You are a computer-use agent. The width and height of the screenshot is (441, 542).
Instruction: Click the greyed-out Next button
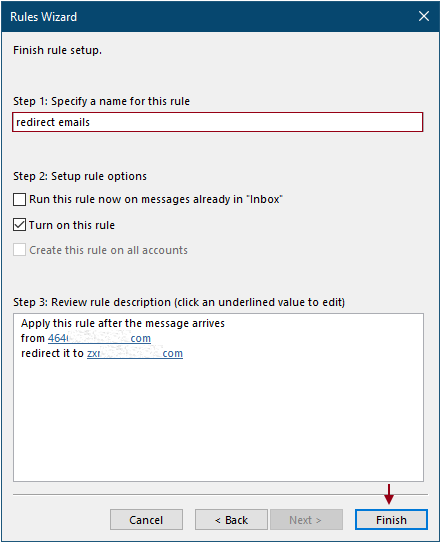[306, 520]
